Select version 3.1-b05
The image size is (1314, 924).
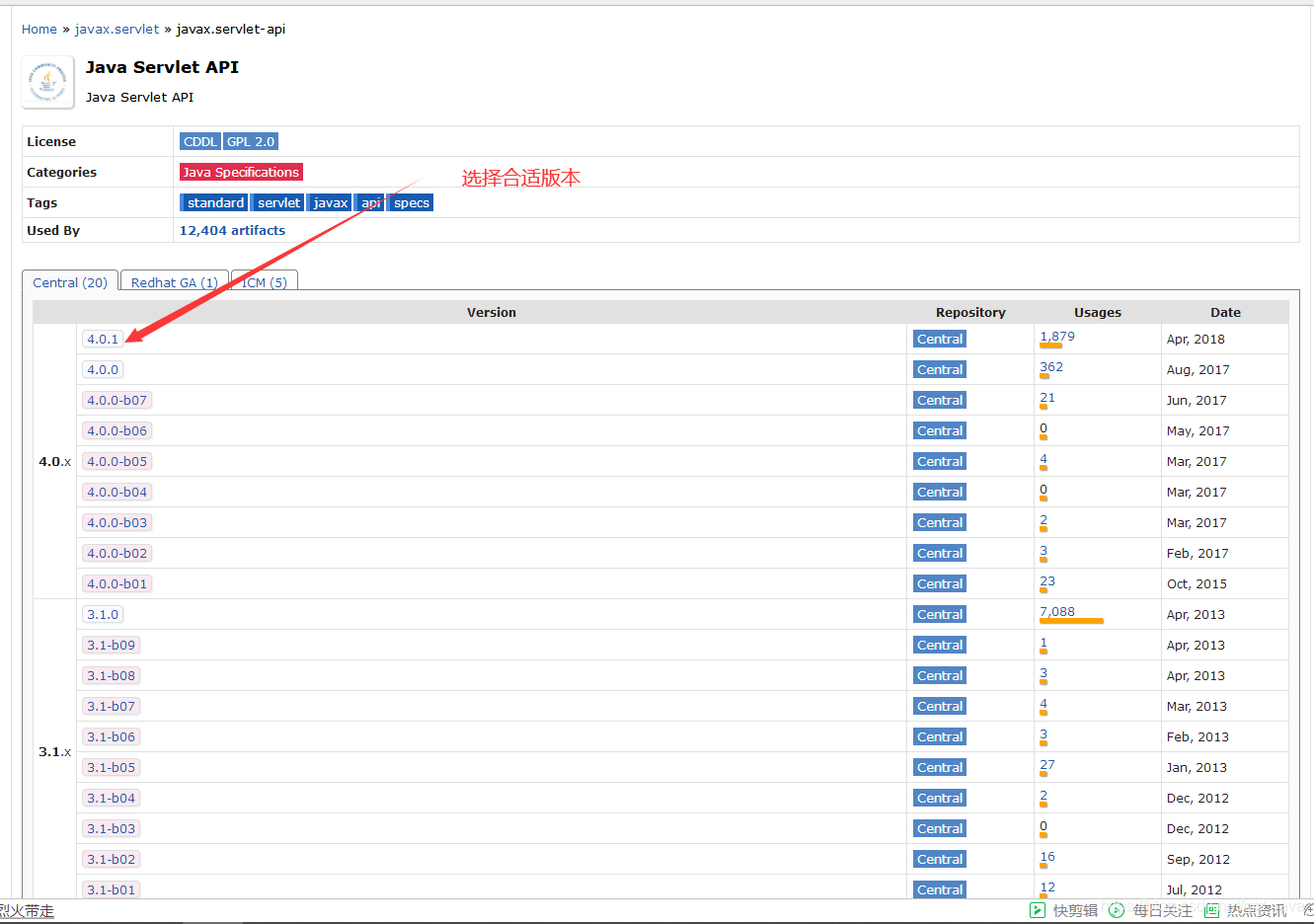click(x=111, y=767)
